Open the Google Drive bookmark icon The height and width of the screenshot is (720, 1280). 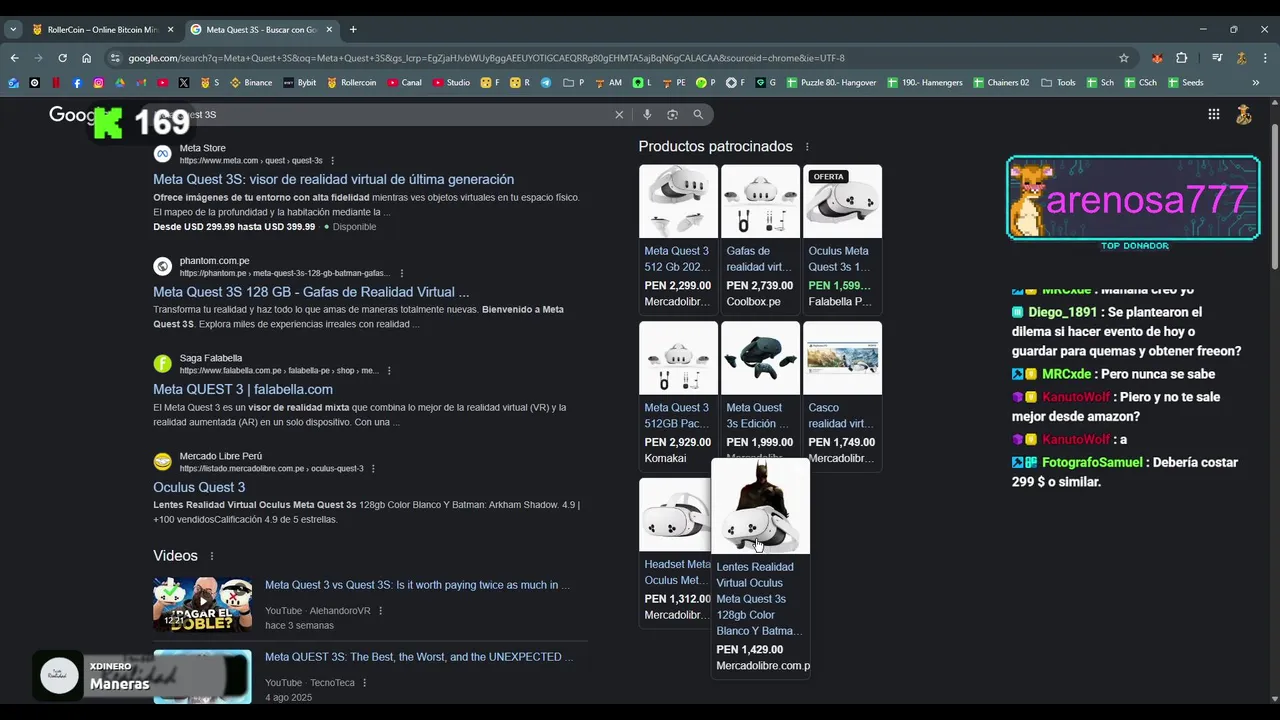(120, 83)
